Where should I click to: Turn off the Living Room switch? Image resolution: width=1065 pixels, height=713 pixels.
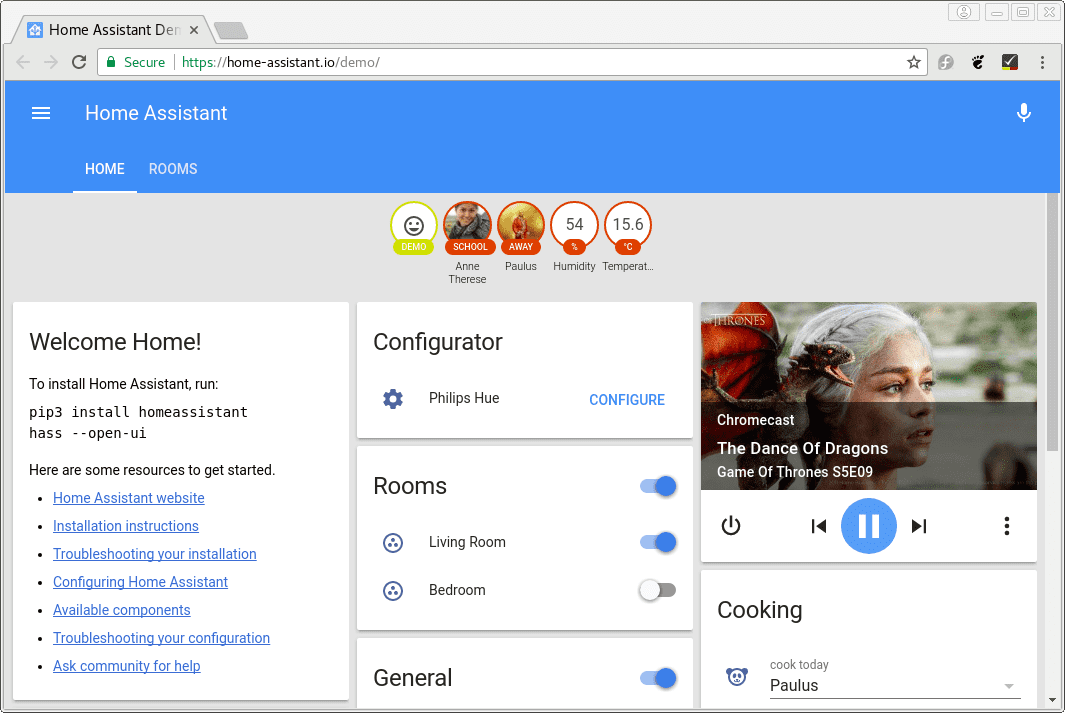point(658,543)
